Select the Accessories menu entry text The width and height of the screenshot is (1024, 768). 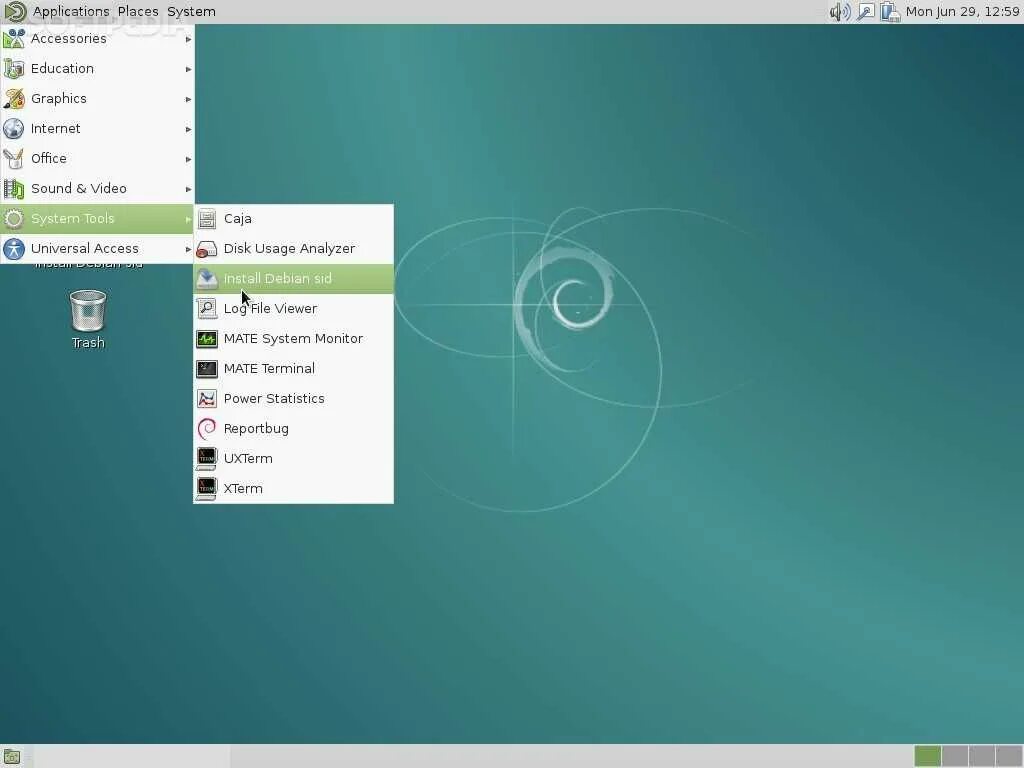coord(69,39)
